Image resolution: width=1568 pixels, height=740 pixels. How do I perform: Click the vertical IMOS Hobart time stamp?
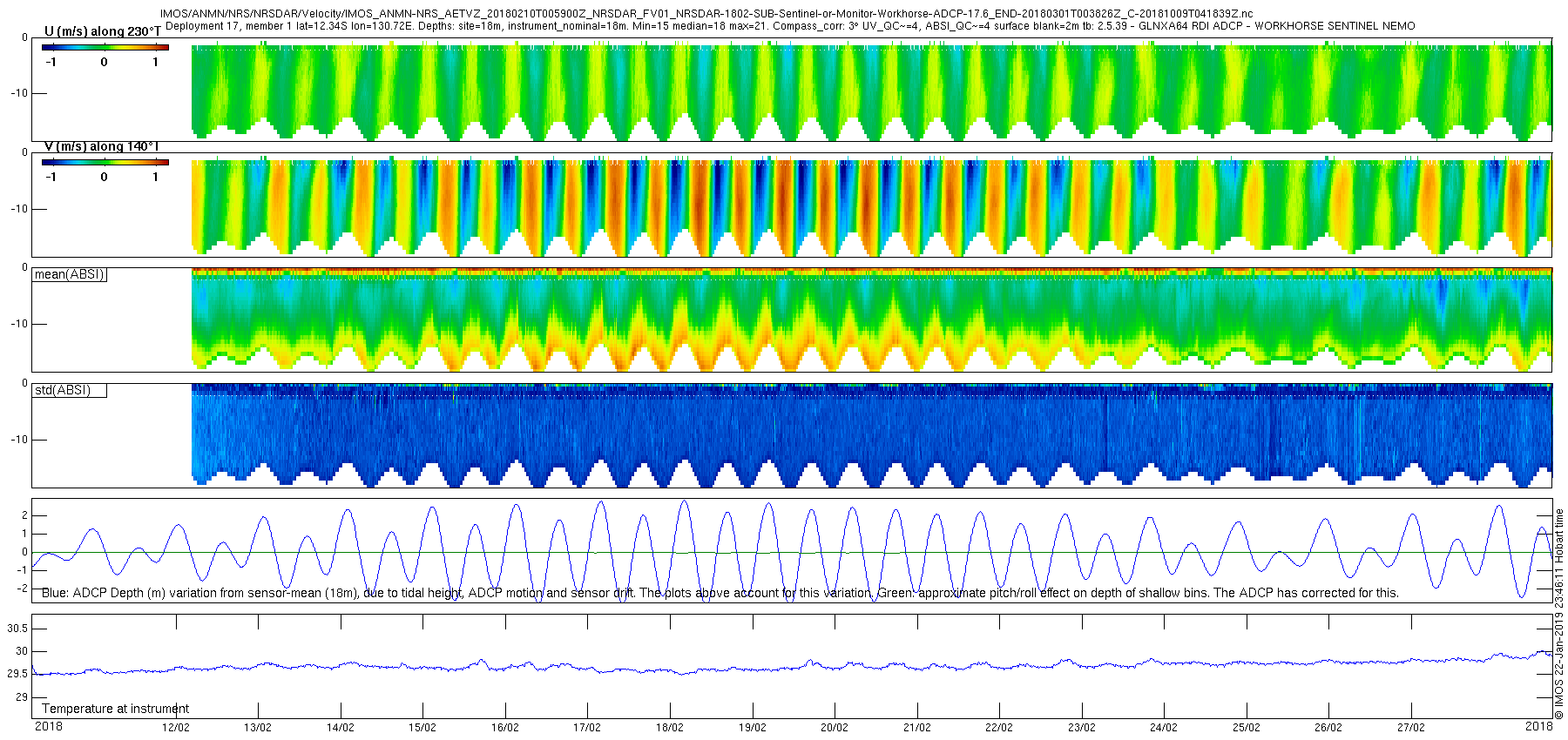1559,615
